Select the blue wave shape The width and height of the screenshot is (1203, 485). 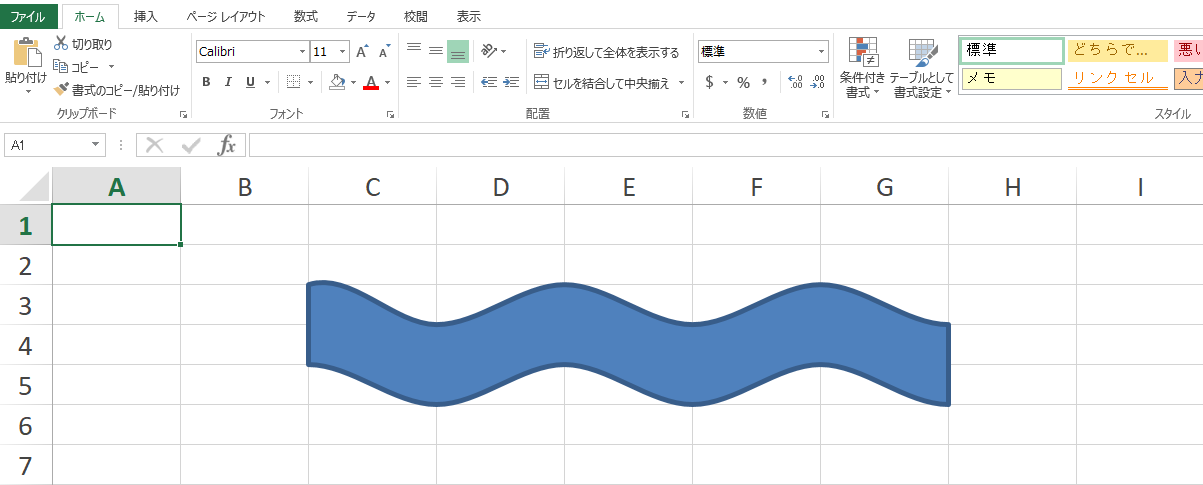[x=628, y=345]
